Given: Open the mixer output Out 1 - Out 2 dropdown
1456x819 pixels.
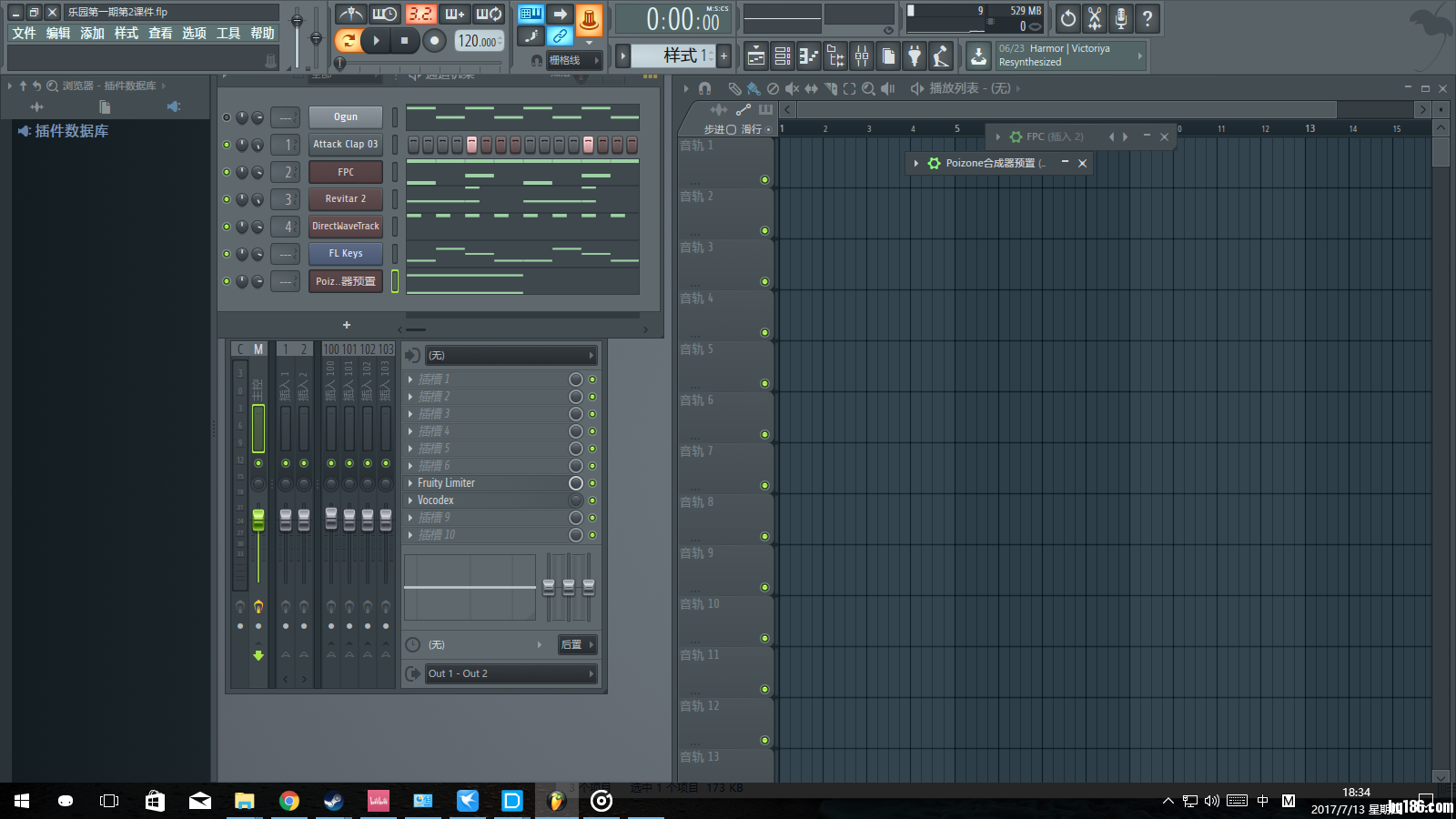Looking at the screenshot, I should pos(510,673).
